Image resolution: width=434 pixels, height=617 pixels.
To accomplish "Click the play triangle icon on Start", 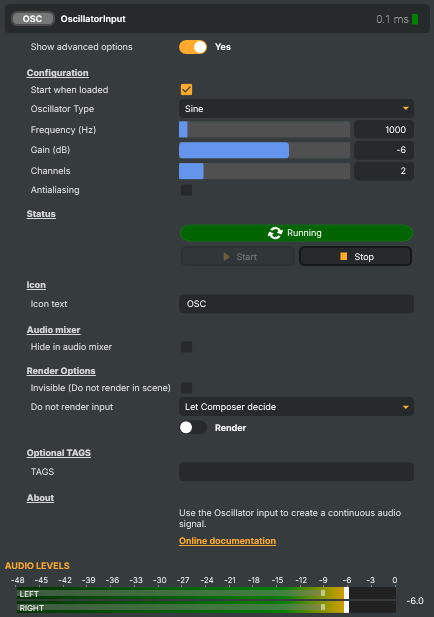I will [x=226, y=257].
